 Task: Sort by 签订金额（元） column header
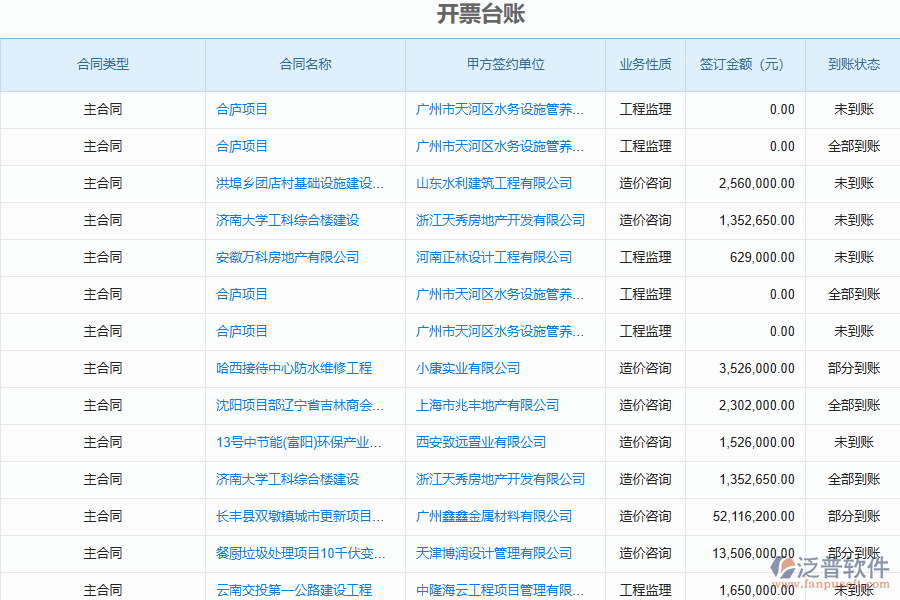click(x=741, y=64)
